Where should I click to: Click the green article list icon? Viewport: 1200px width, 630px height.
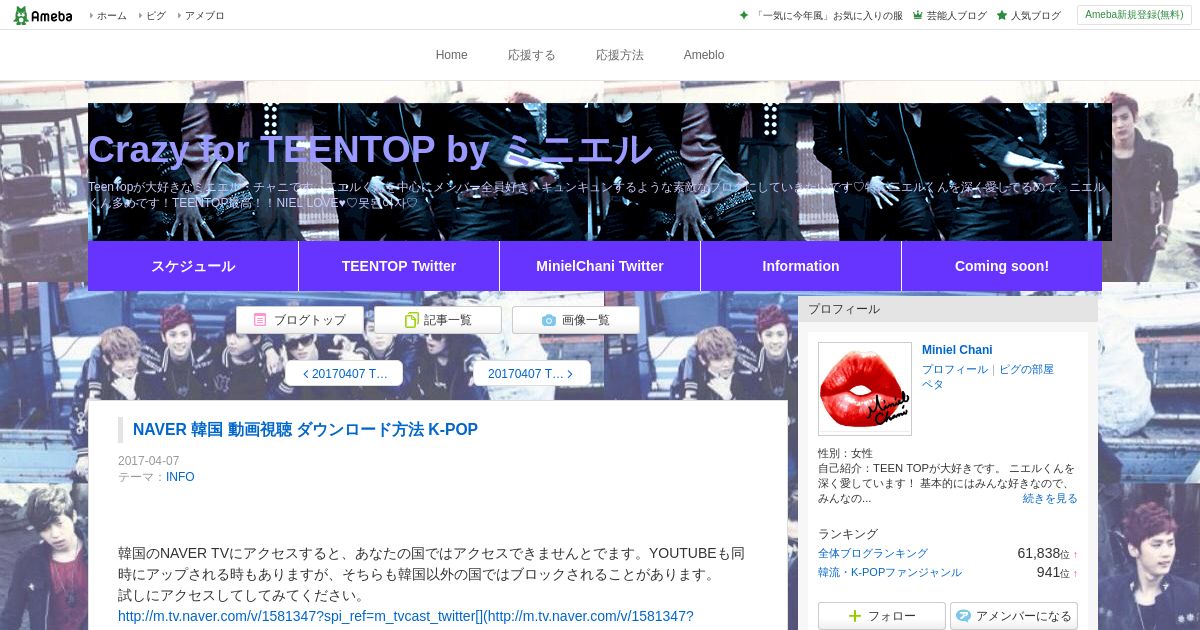(411, 320)
